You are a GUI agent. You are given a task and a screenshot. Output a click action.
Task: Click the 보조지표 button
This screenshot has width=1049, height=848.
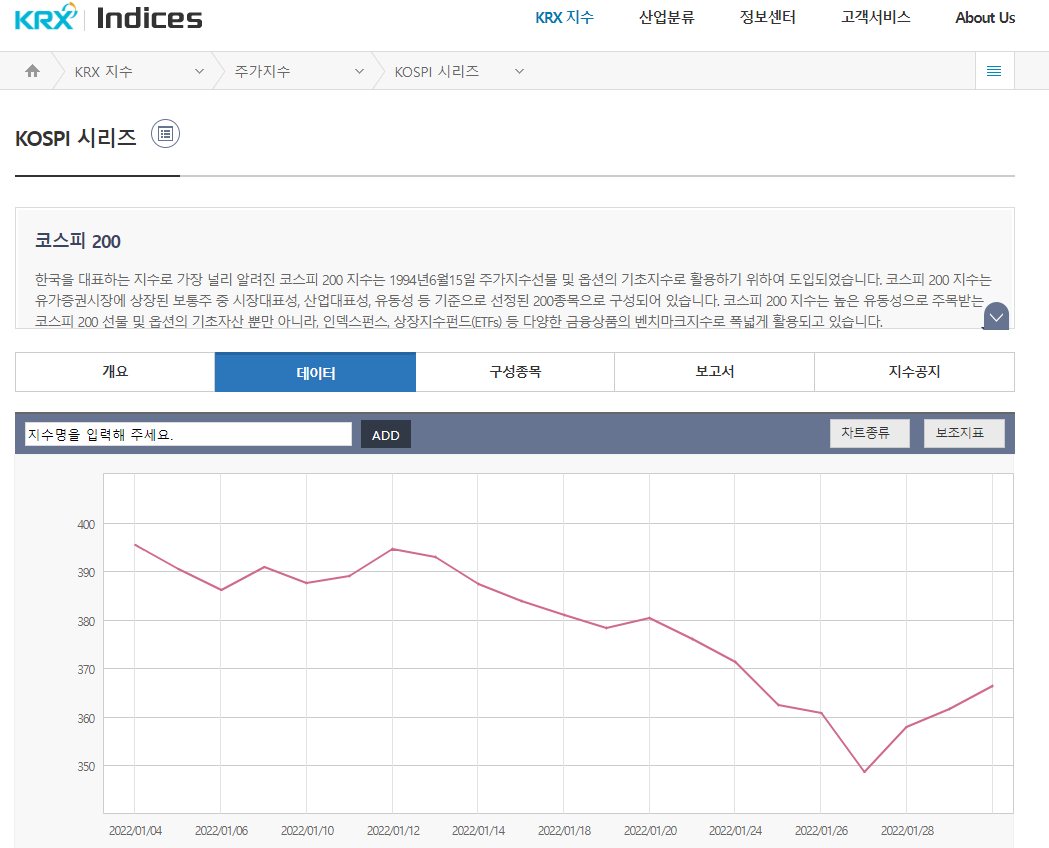pos(964,433)
